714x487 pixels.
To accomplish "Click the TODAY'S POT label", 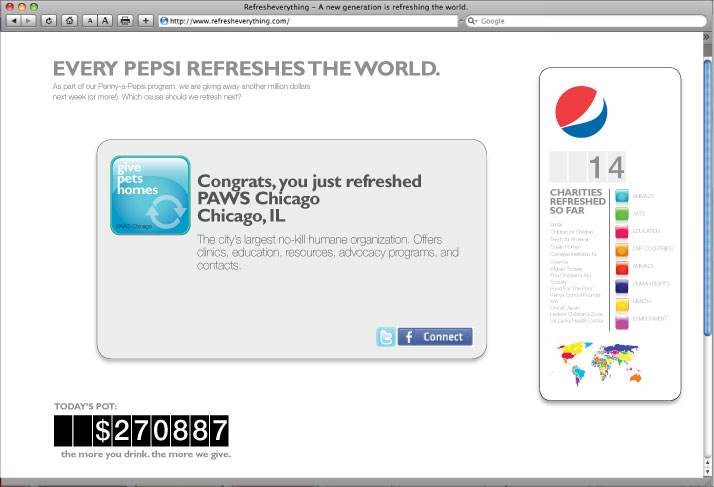I will pyautogui.click(x=86, y=406).
